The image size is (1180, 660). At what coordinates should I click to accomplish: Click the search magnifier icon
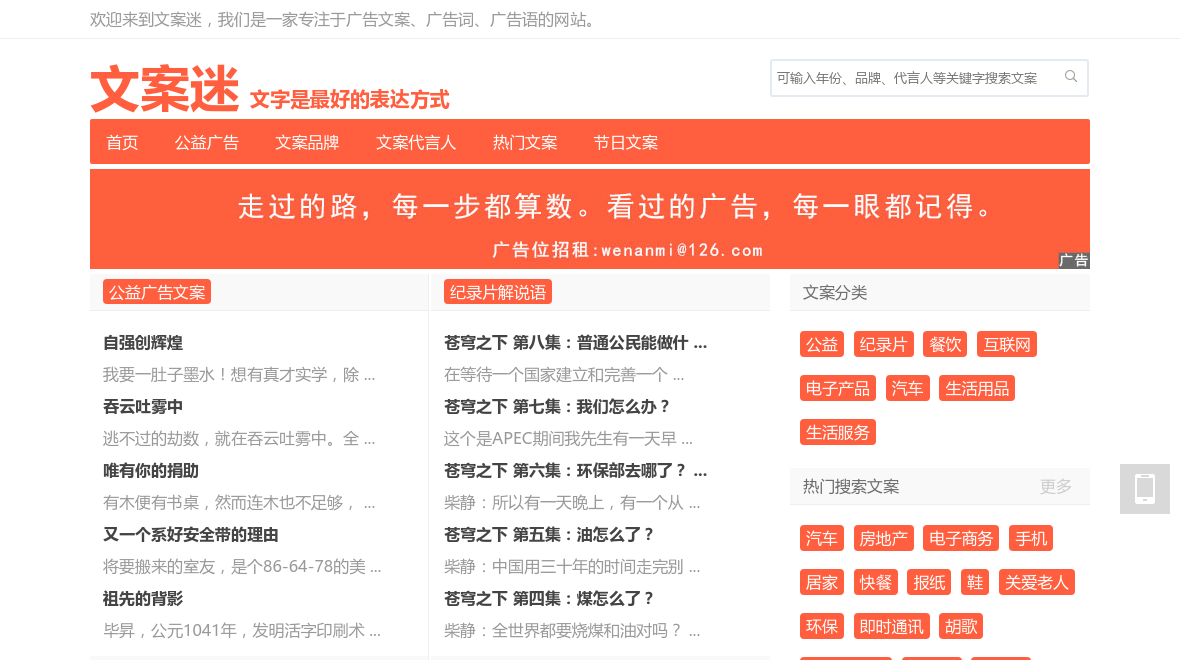tap(1071, 77)
